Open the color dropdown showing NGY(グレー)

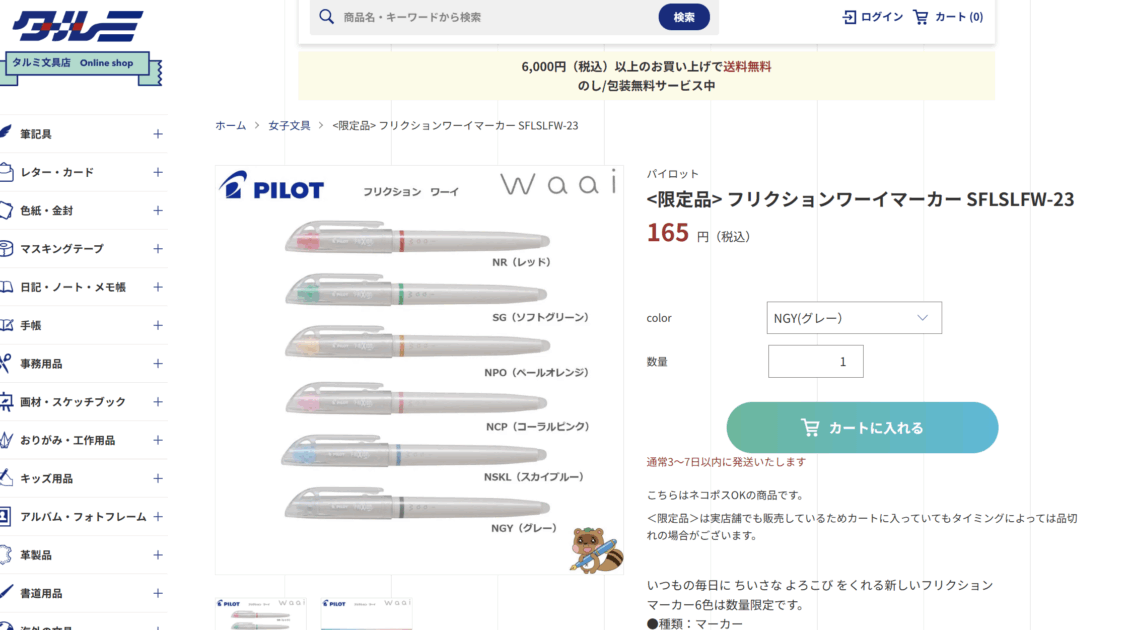coord(854,318)
